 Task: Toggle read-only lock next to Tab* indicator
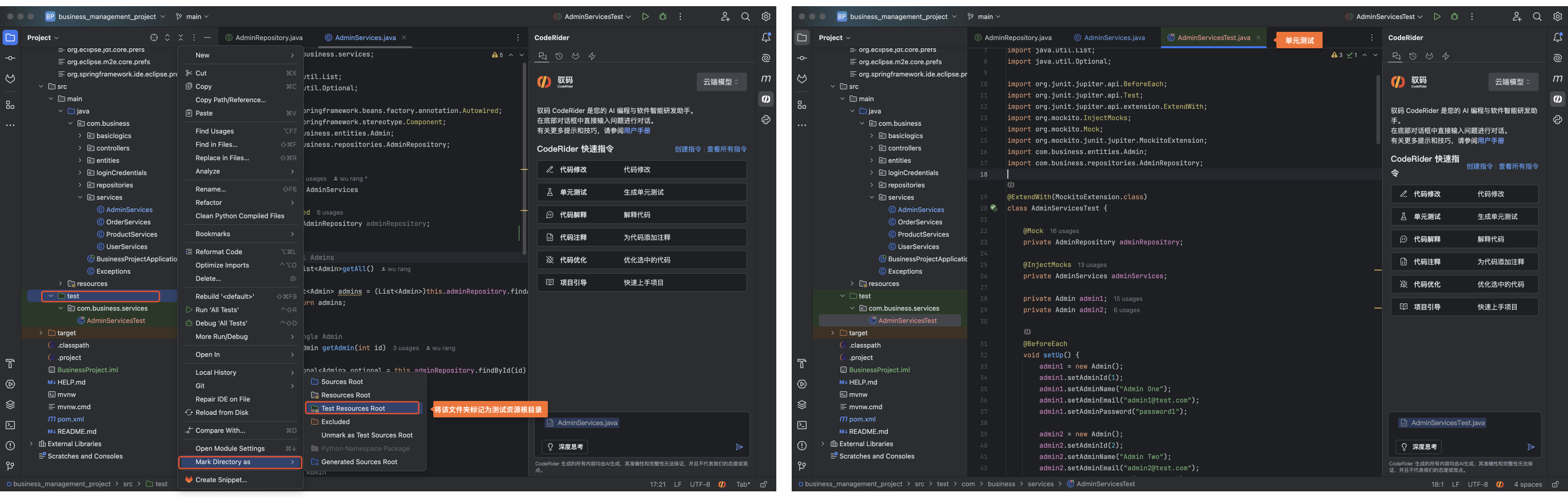pos(764,485)
